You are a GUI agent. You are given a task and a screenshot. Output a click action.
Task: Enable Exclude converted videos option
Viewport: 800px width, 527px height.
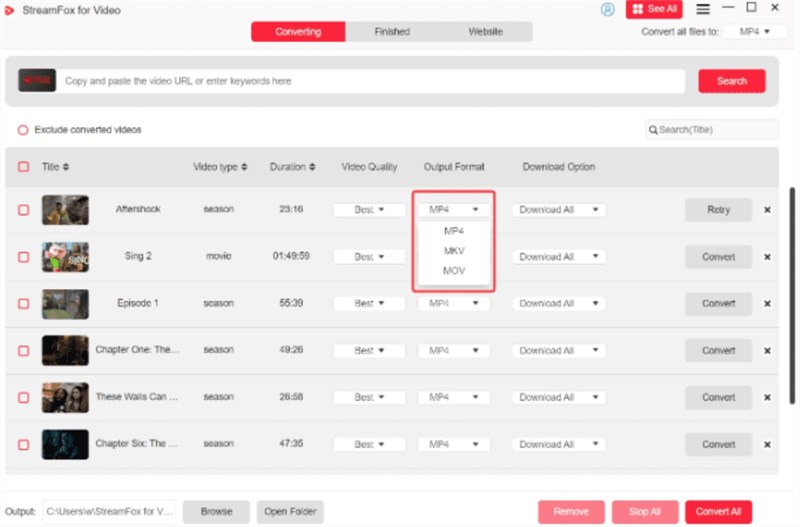23,130
